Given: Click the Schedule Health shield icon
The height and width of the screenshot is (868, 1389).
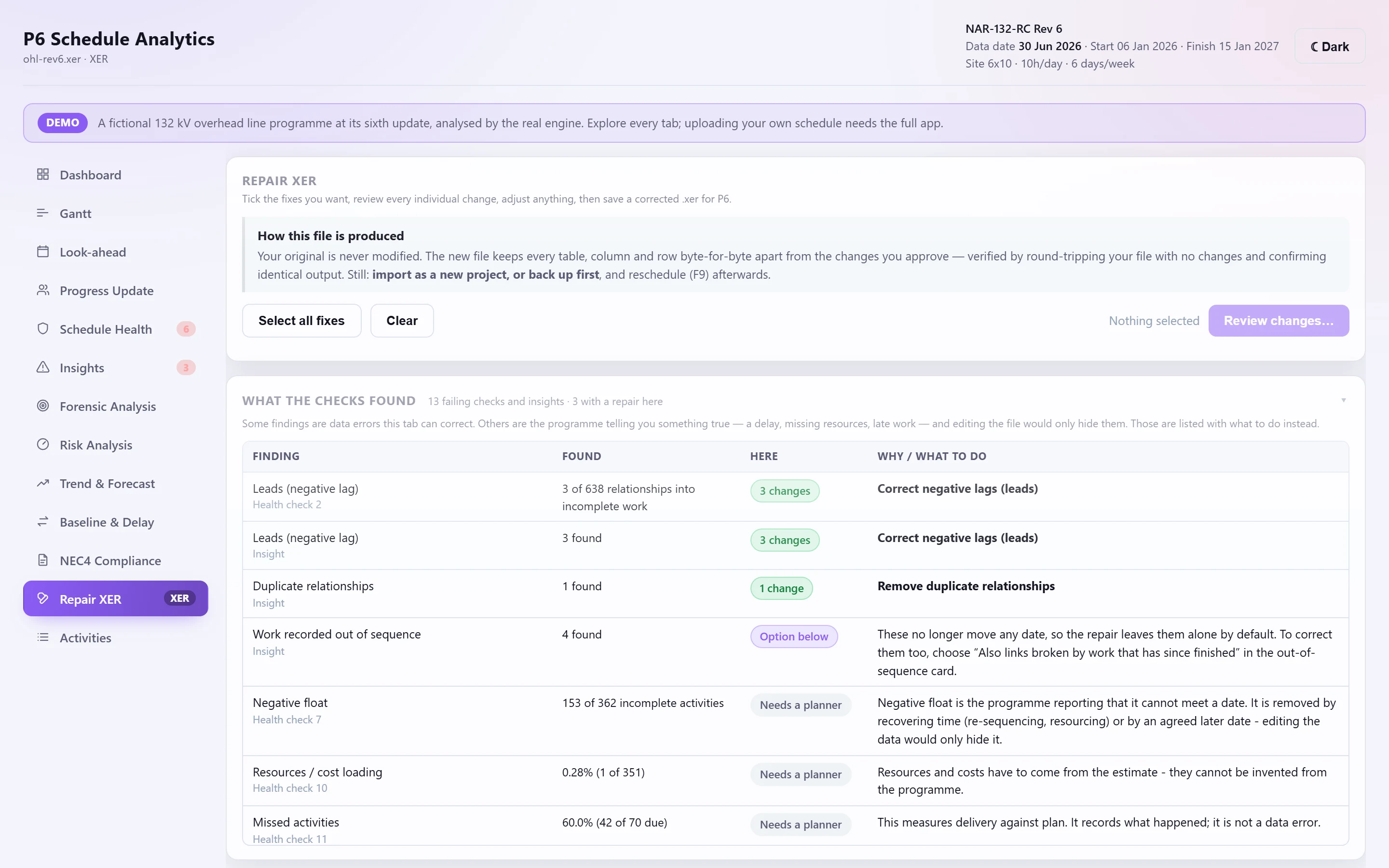Looking at the screenshot, I should click(42, 329).
